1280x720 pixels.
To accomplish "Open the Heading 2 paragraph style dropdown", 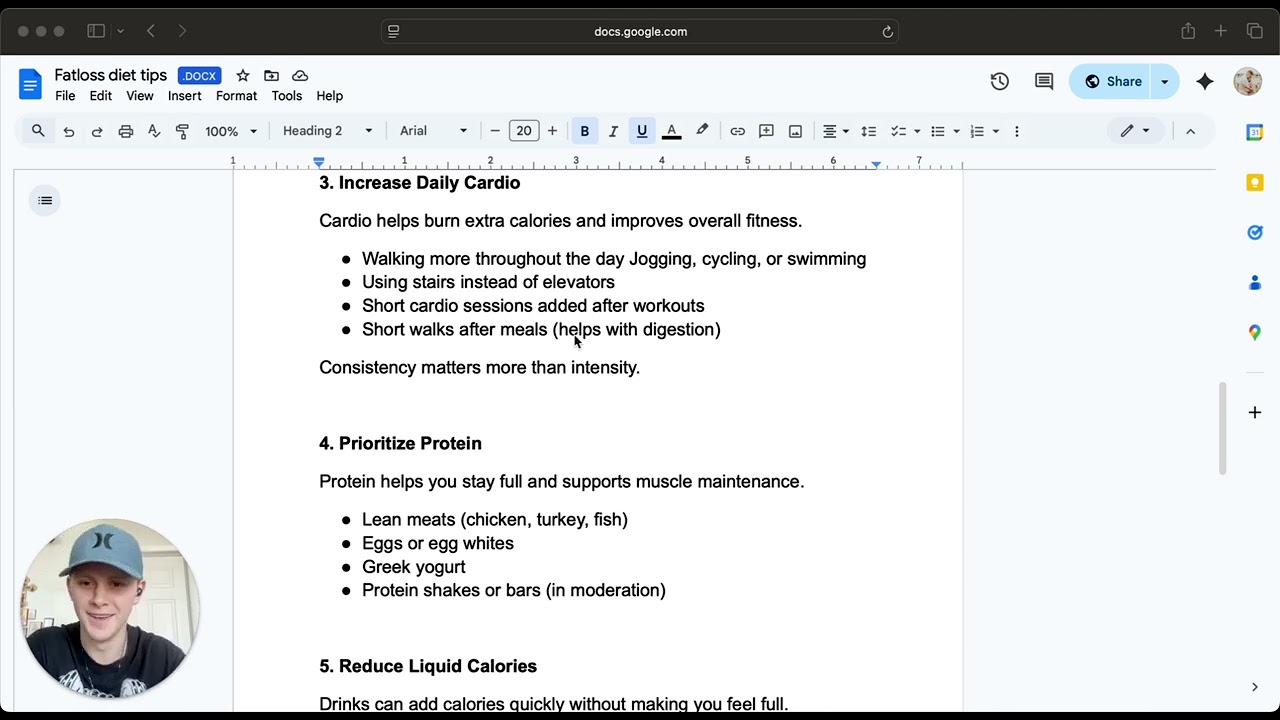I will [x=327, y=131].
